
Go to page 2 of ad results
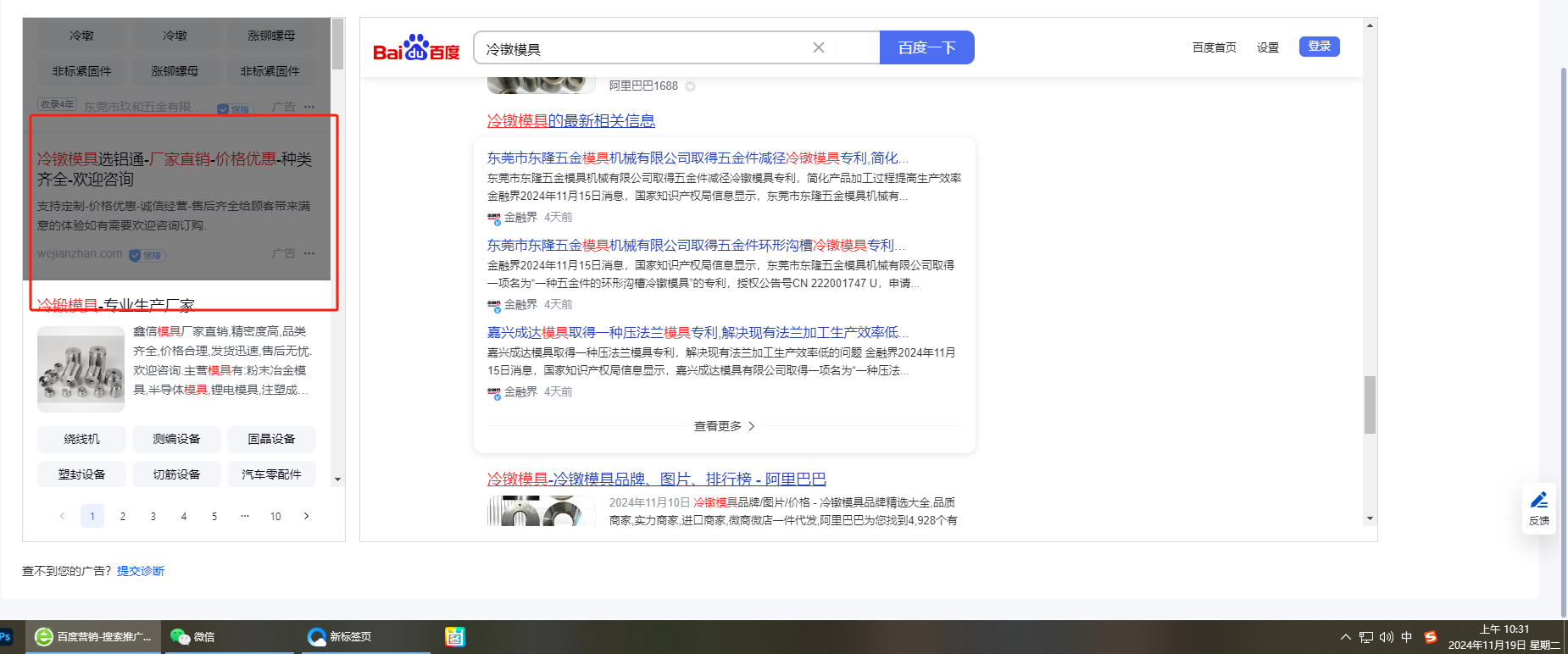(123, 516)
